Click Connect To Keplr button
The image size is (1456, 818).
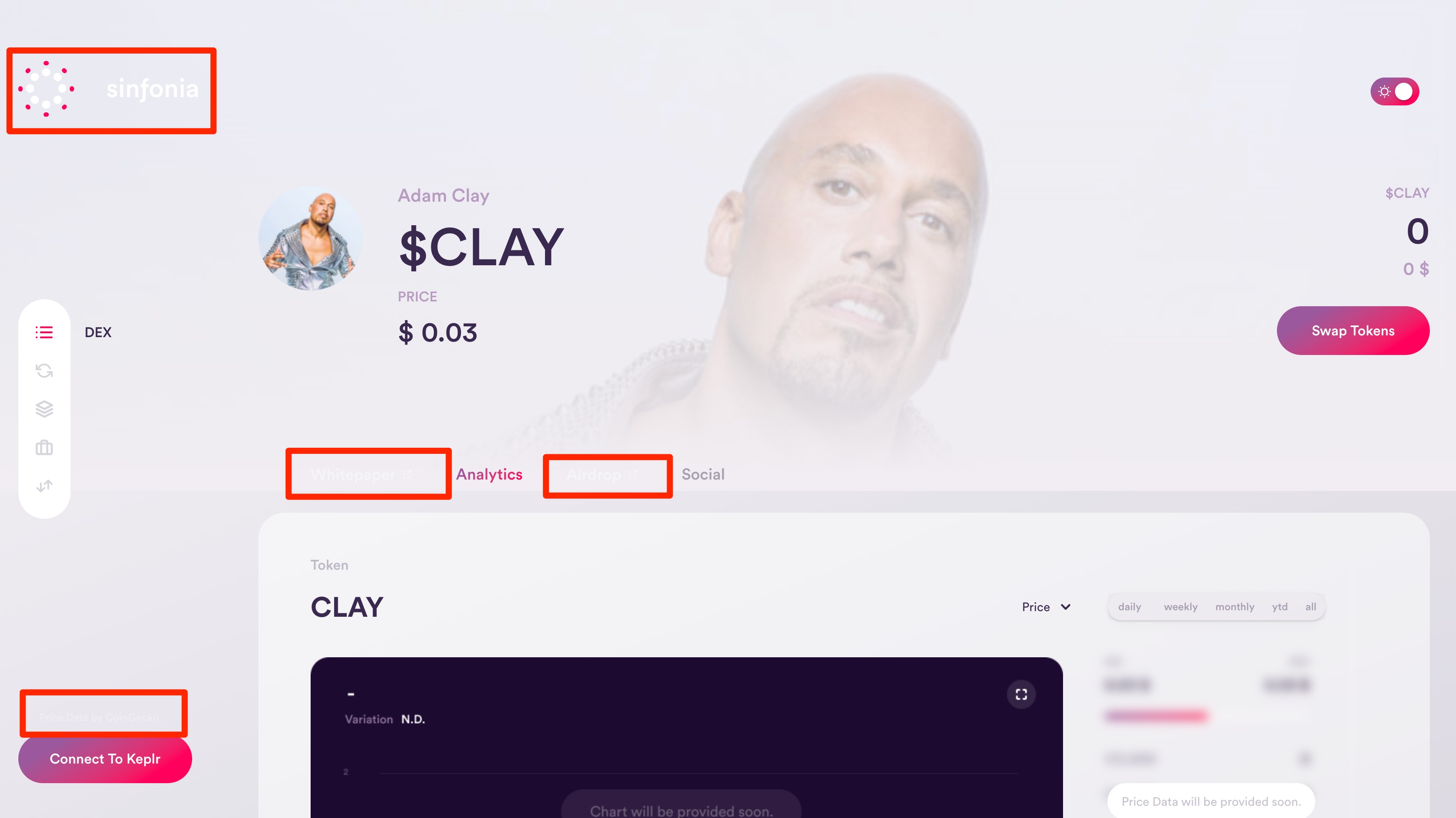(x=105, y=759)
